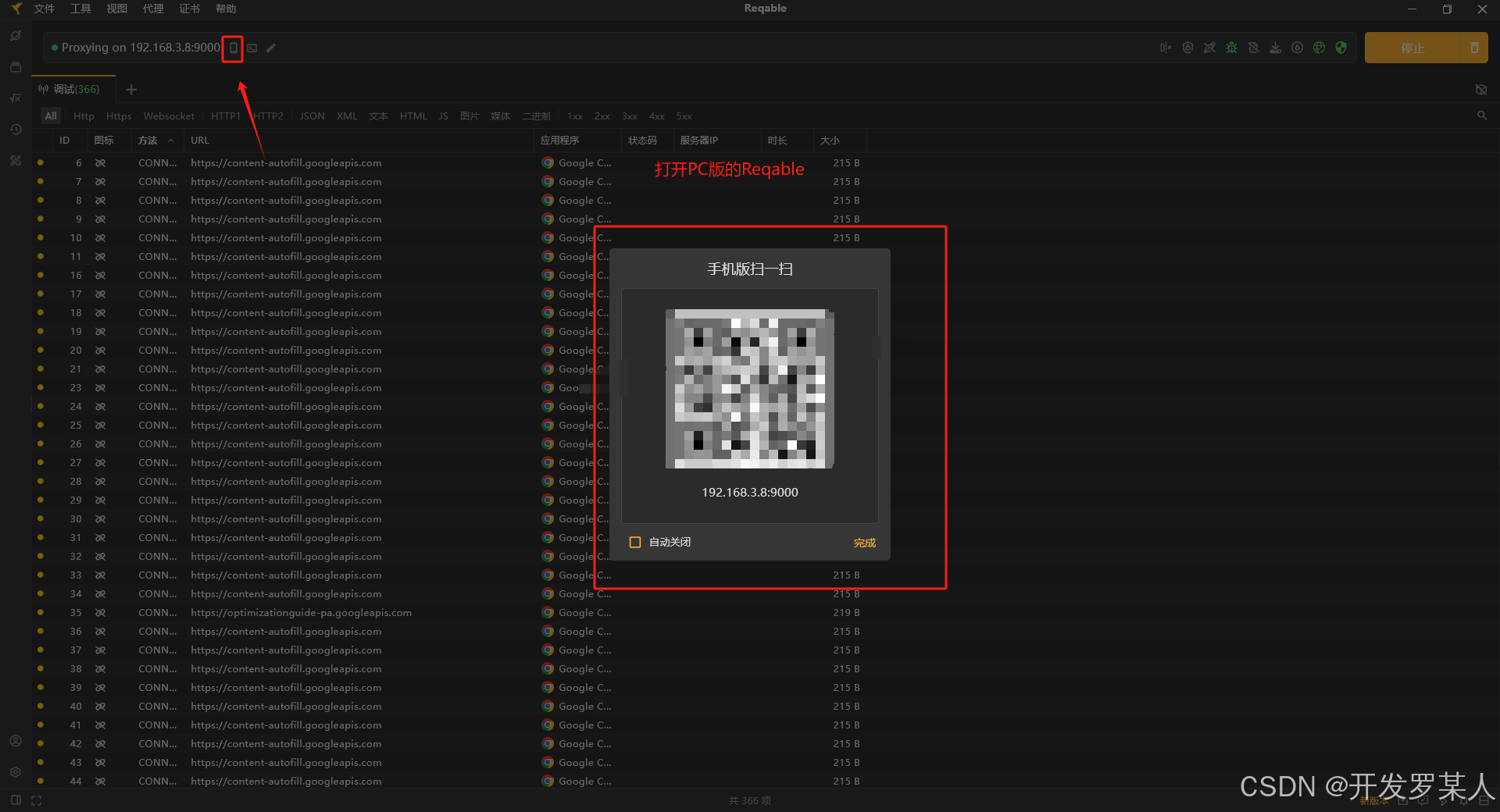Filter by Https protocol
The width and height of the screenshot is (1500, 812).
119,116
